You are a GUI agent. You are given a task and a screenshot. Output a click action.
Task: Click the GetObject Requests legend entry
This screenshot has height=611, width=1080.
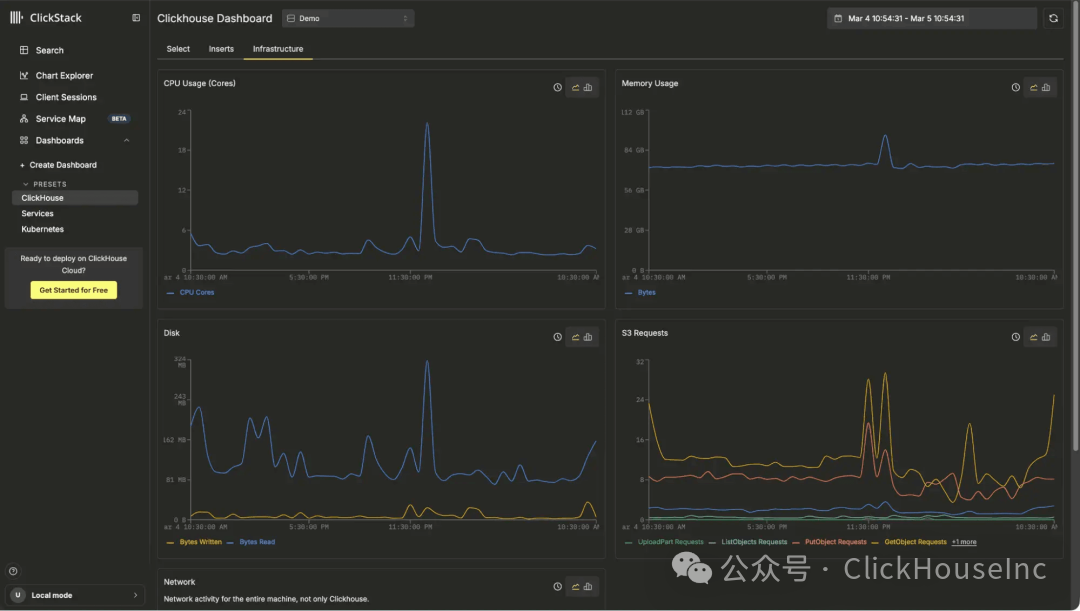(909, 542)
